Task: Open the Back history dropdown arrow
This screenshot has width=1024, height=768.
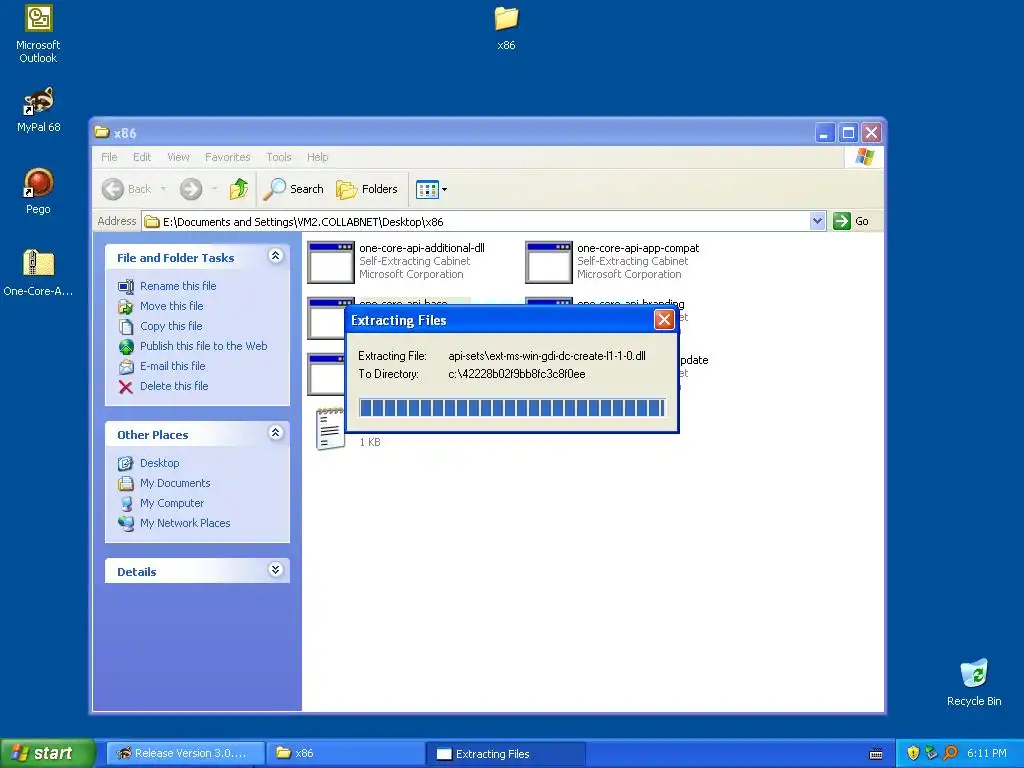Action: tap(163, 189)
